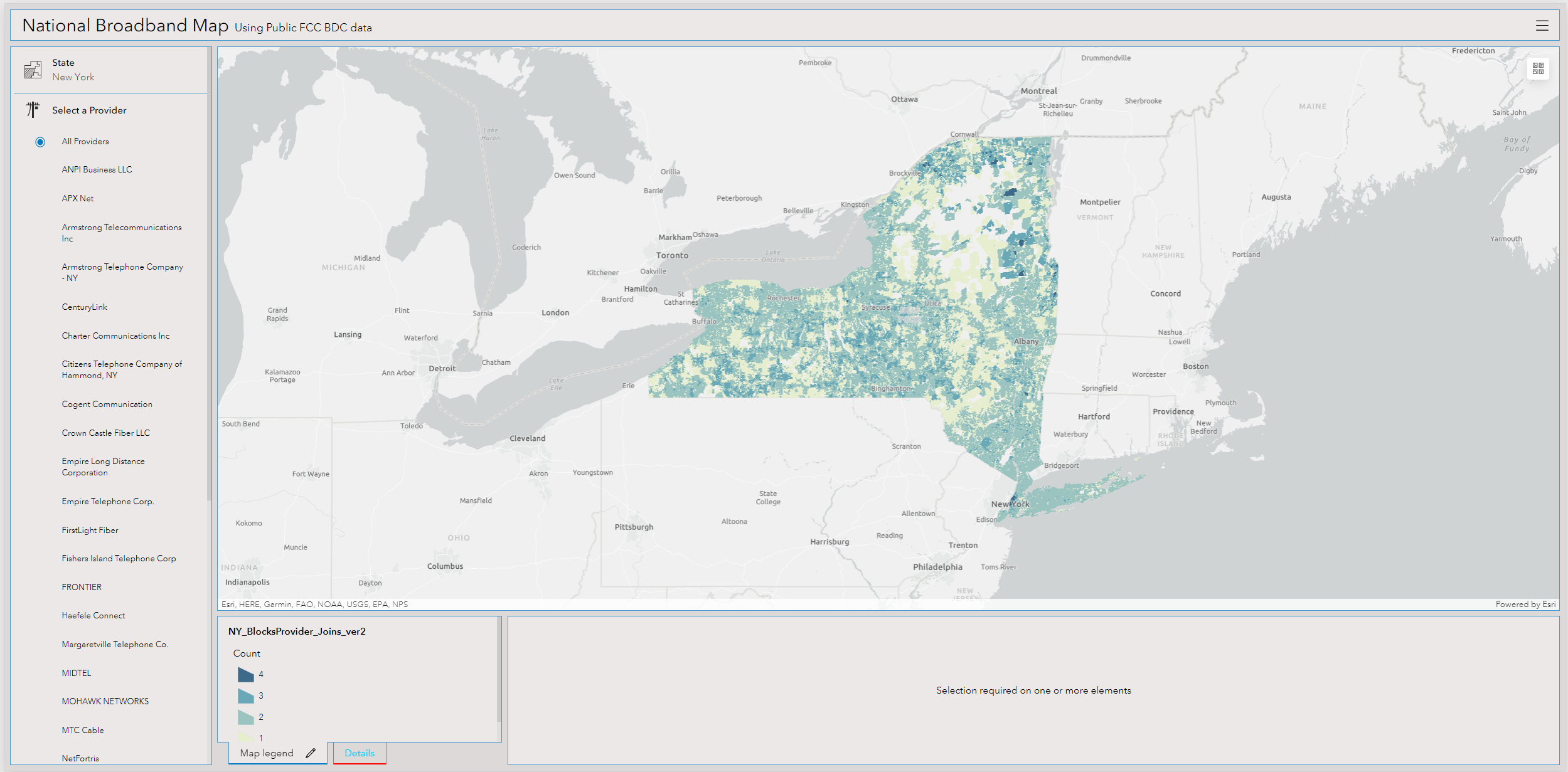
Task: Select the All Providers radio button
Action: [x=40, y=142]
